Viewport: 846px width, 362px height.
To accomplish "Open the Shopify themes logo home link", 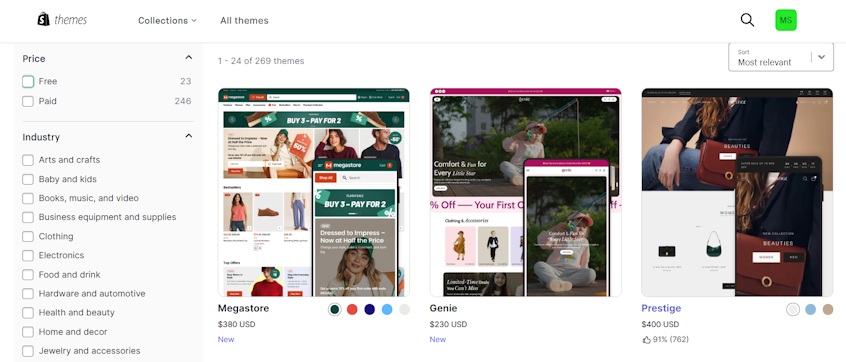I will point(62,20).
